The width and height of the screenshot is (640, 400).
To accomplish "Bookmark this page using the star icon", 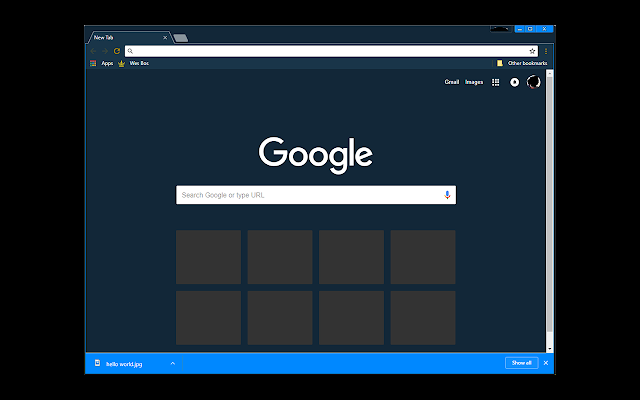I will 532,51.
